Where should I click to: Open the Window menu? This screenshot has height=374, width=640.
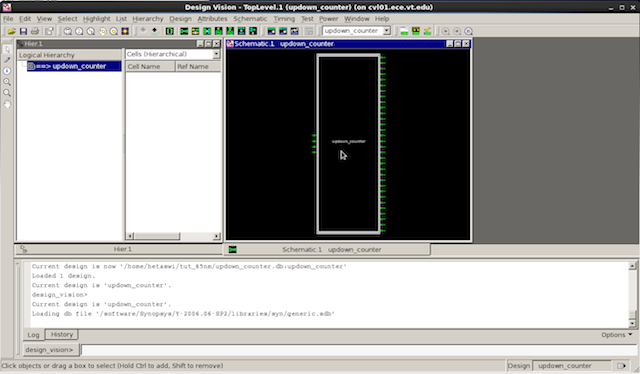357,19
